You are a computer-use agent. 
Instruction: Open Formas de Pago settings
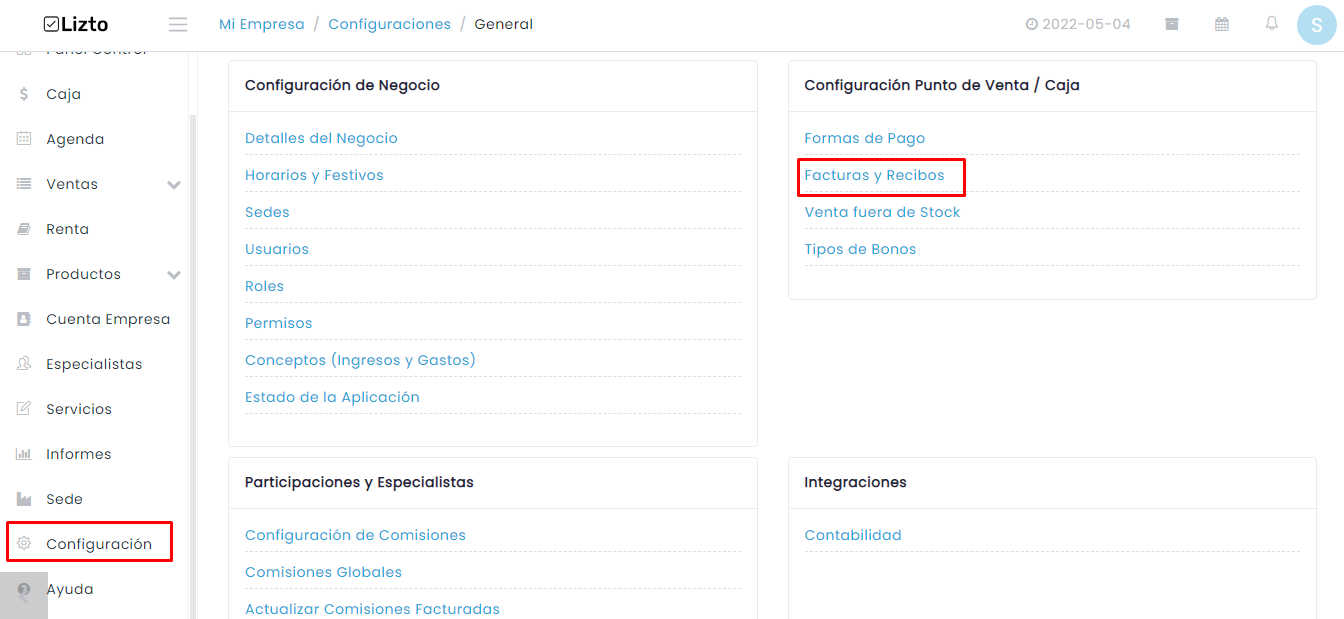coord(865,138)
